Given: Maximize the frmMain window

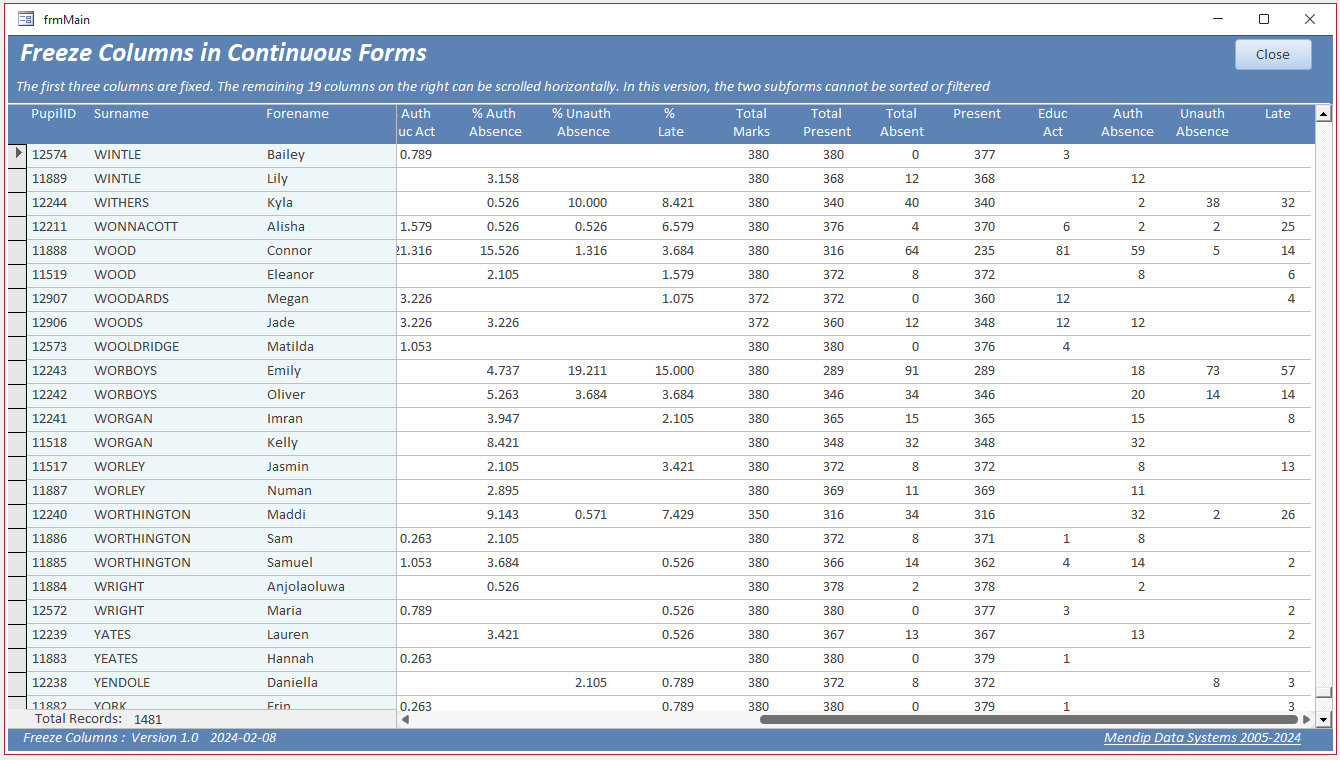Looking at the screenshot, I should pyautogui.click(x=1264, y=19).
